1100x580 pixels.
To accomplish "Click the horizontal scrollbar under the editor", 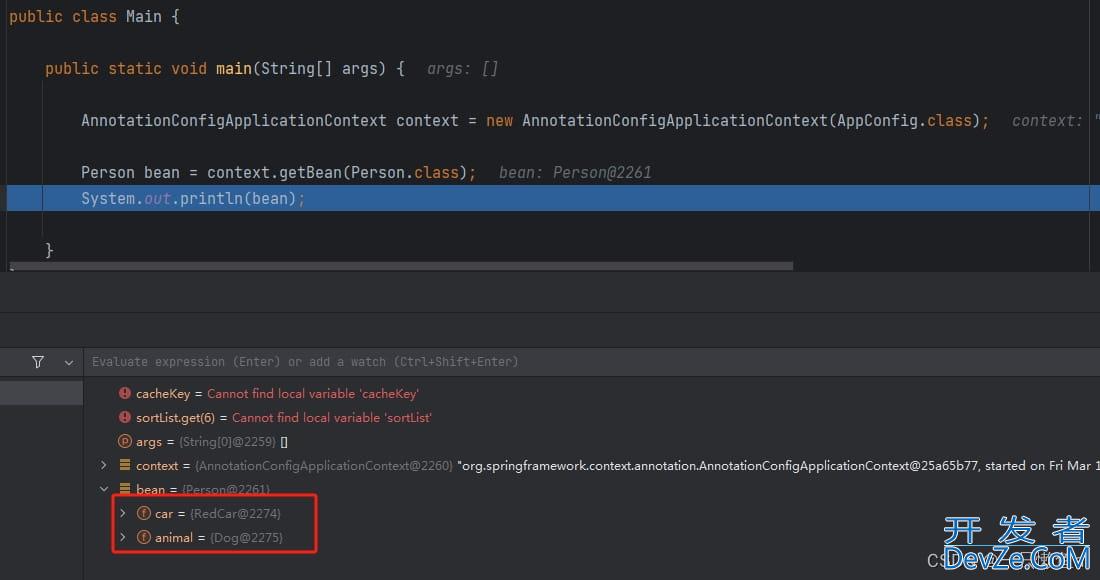I will 400,266.
